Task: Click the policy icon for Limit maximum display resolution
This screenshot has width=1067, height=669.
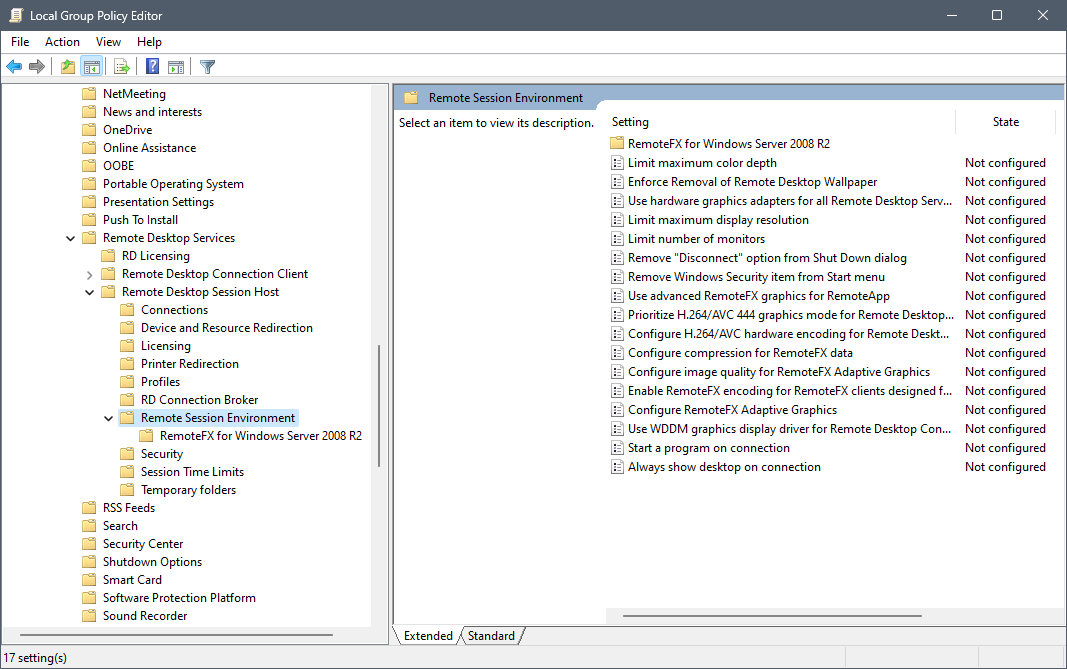Action: (617, 220)
